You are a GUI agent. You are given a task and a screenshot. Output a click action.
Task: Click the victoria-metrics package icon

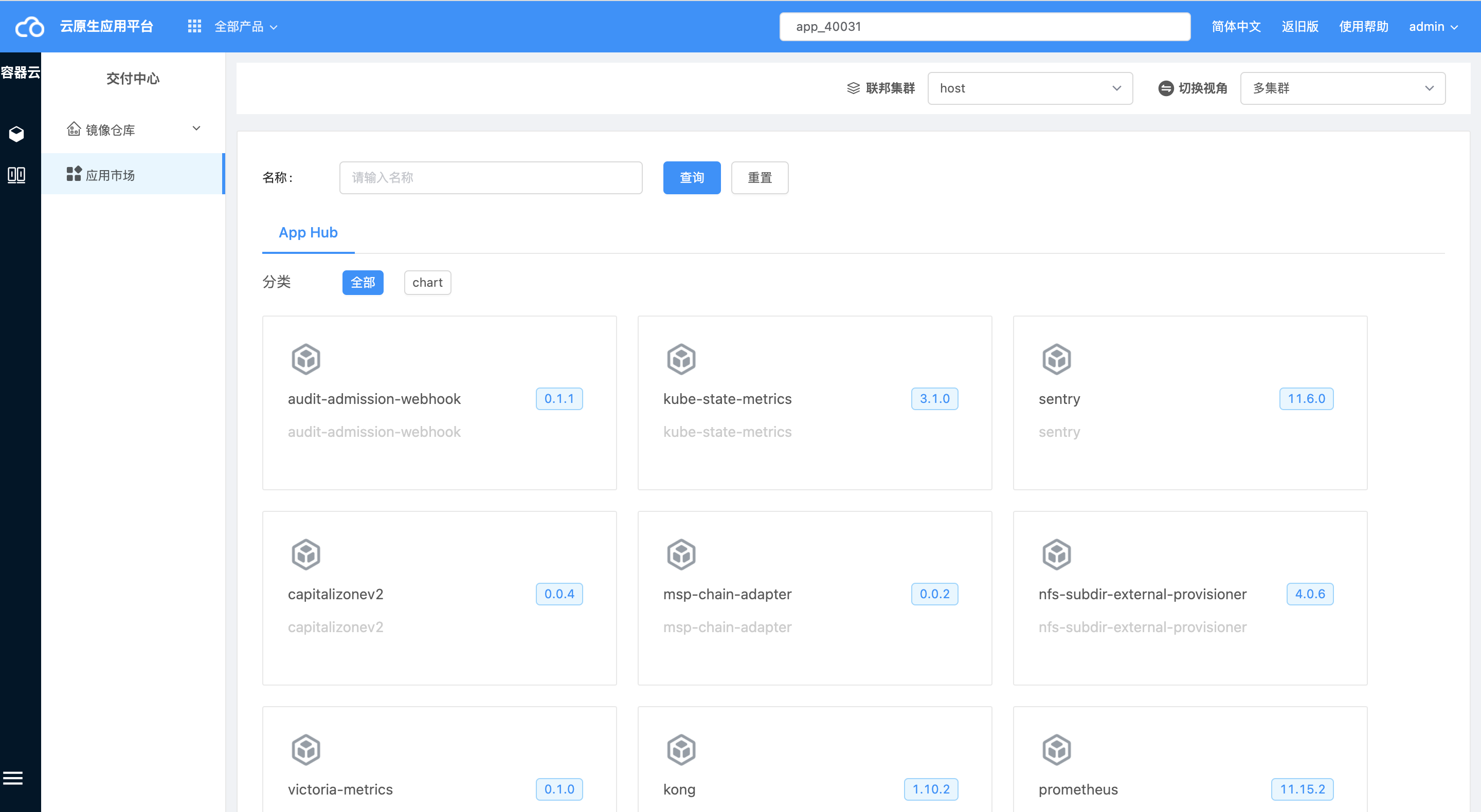[x=306, y=750]
